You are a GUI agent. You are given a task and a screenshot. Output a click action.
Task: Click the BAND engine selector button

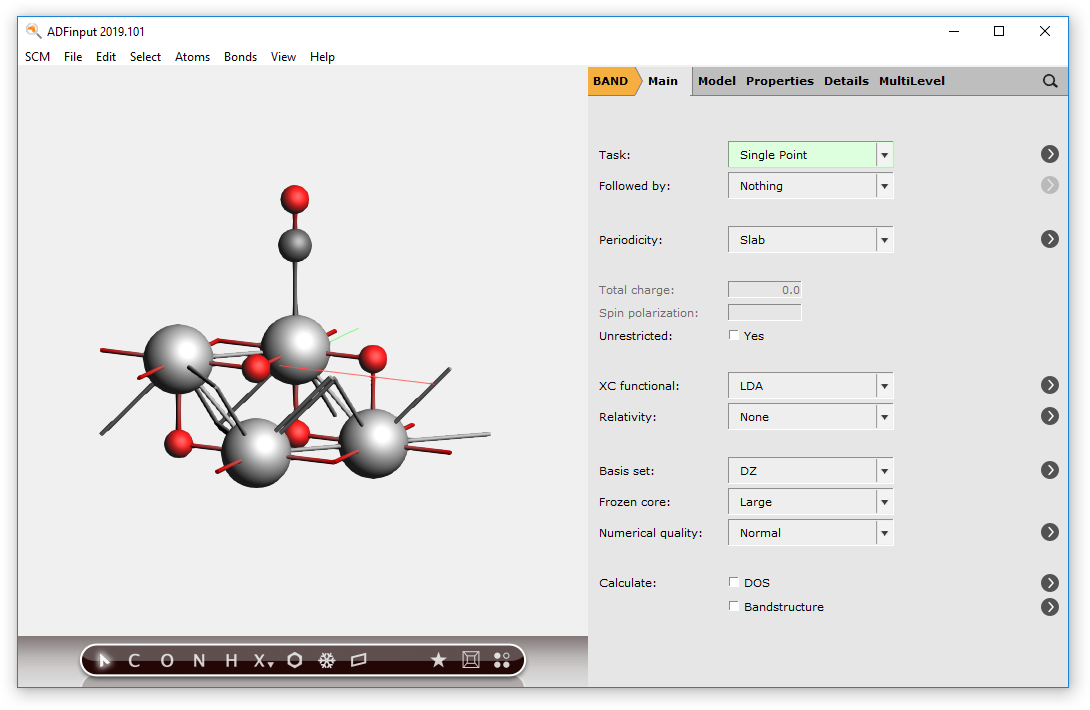(x=612, y=81)
